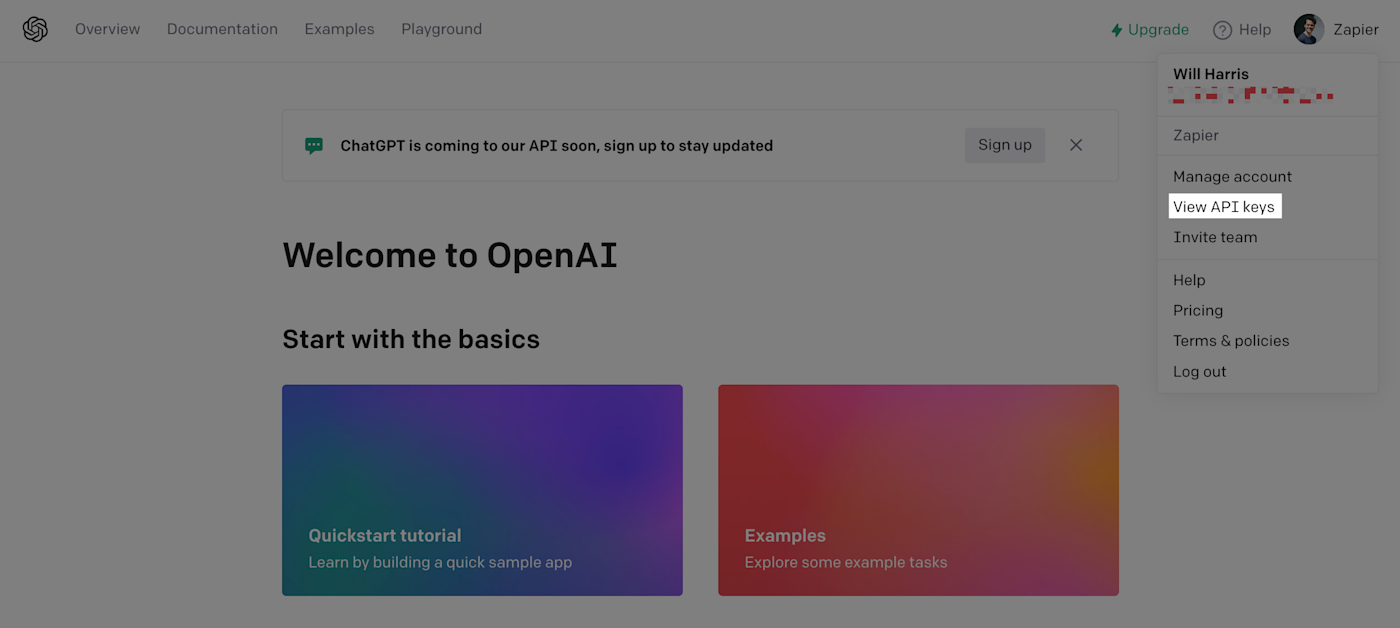Click the Upgrade lightning link
Viewport: 1400px width, 628px height.
click(x=1150, y=30)
